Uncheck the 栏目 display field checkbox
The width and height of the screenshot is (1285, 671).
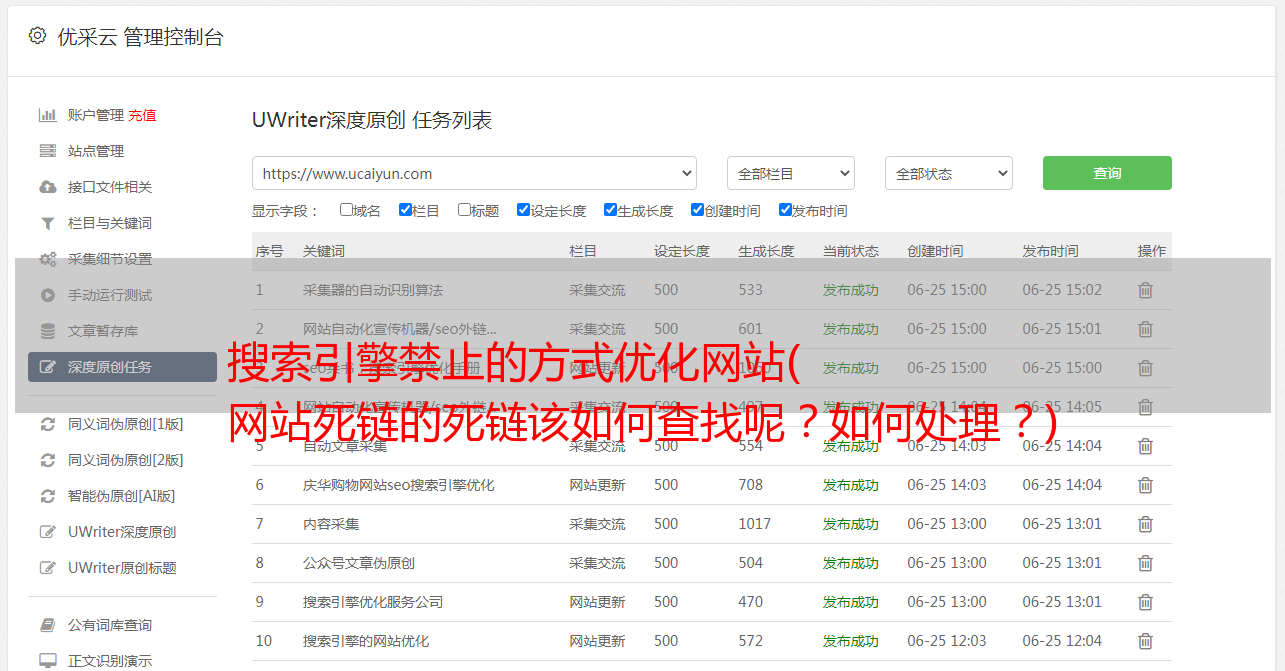click(x=405, y=210)
